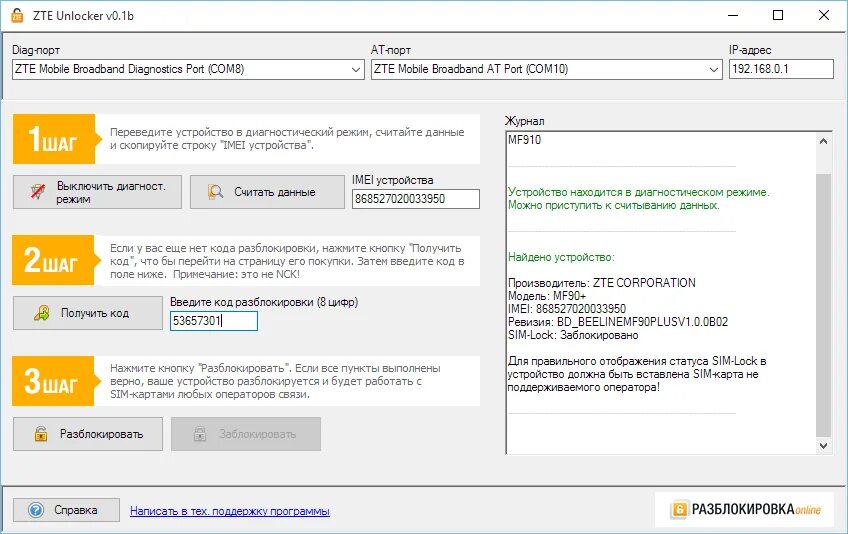Image resolution: width=848 pixels, height=534 pixels.
Task: Click the green Устройство находится в диагностическом режиме text
Action: tap(638, 192)
